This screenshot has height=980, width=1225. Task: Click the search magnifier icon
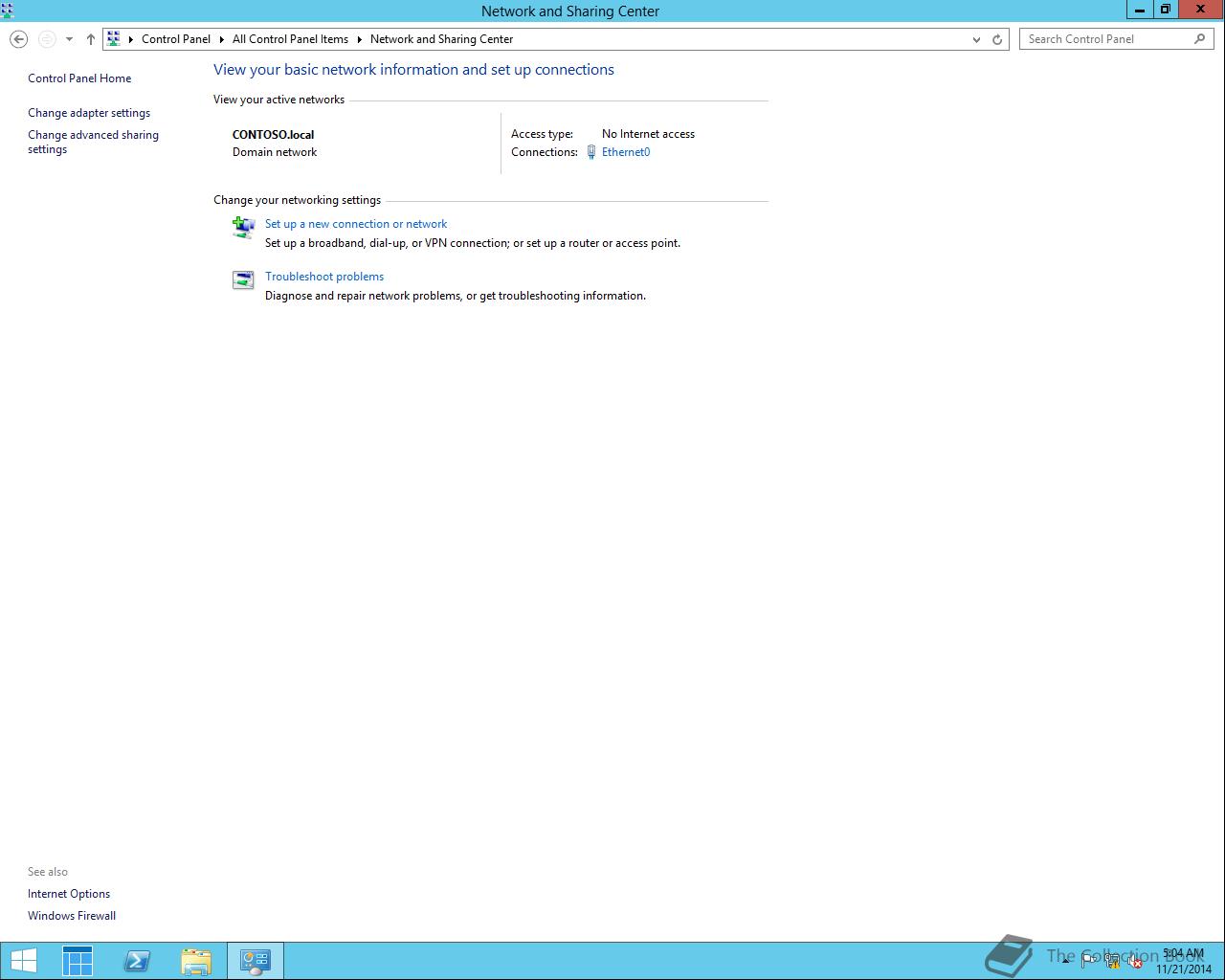coord(1200,39)
